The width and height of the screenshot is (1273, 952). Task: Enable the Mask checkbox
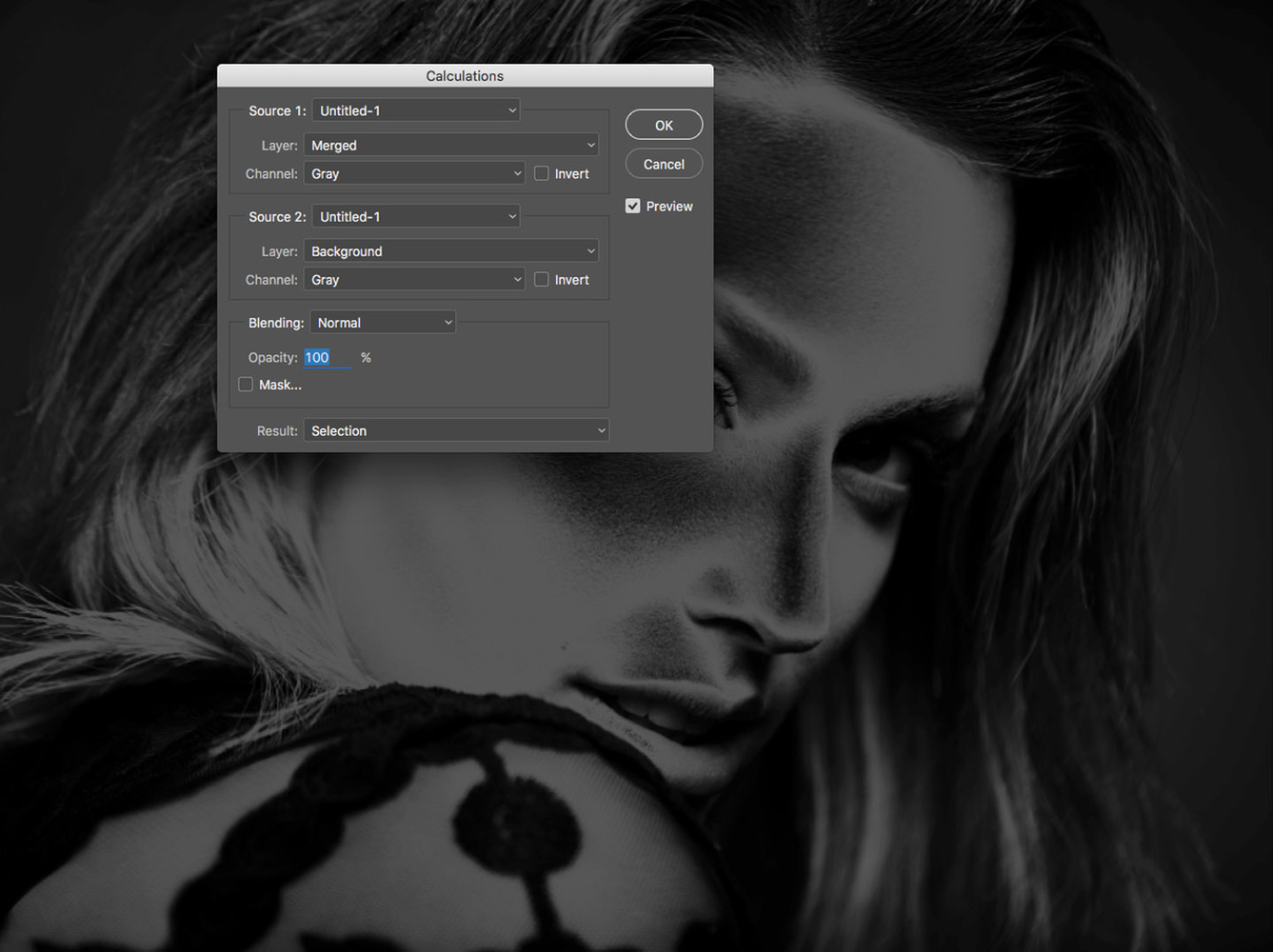point(246,385)
